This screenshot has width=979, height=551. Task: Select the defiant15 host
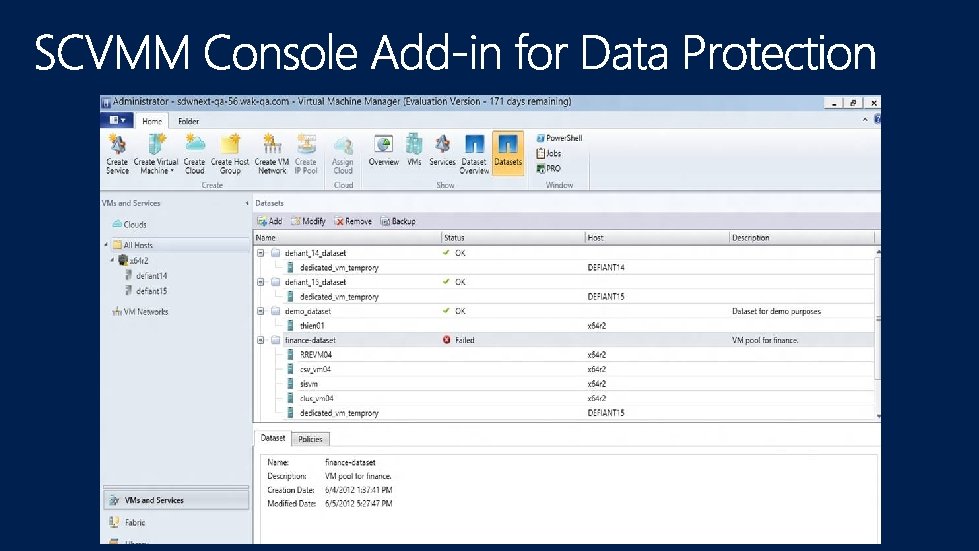146,291
